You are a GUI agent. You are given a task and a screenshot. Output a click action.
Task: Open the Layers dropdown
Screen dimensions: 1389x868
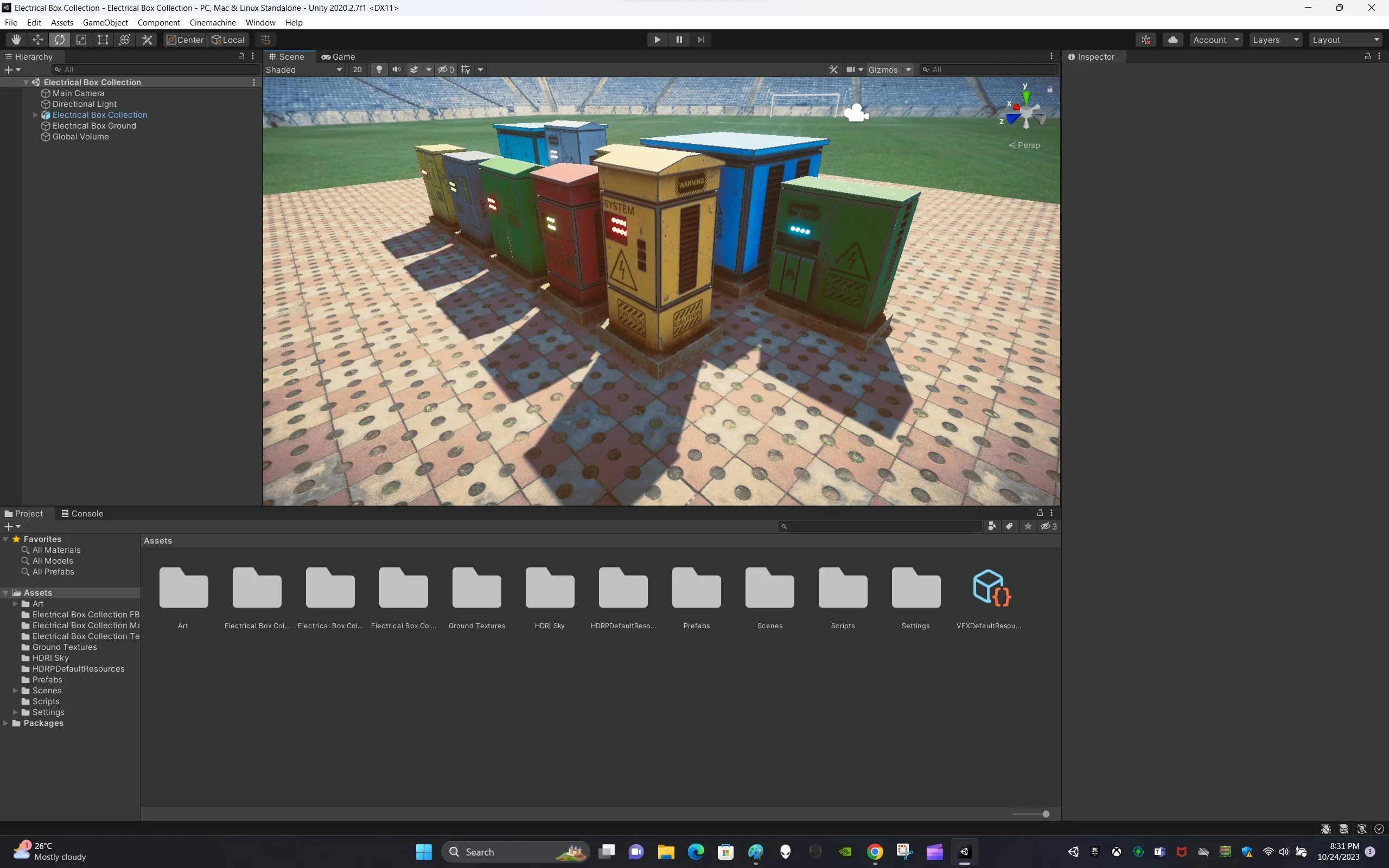click(1276, 40)
